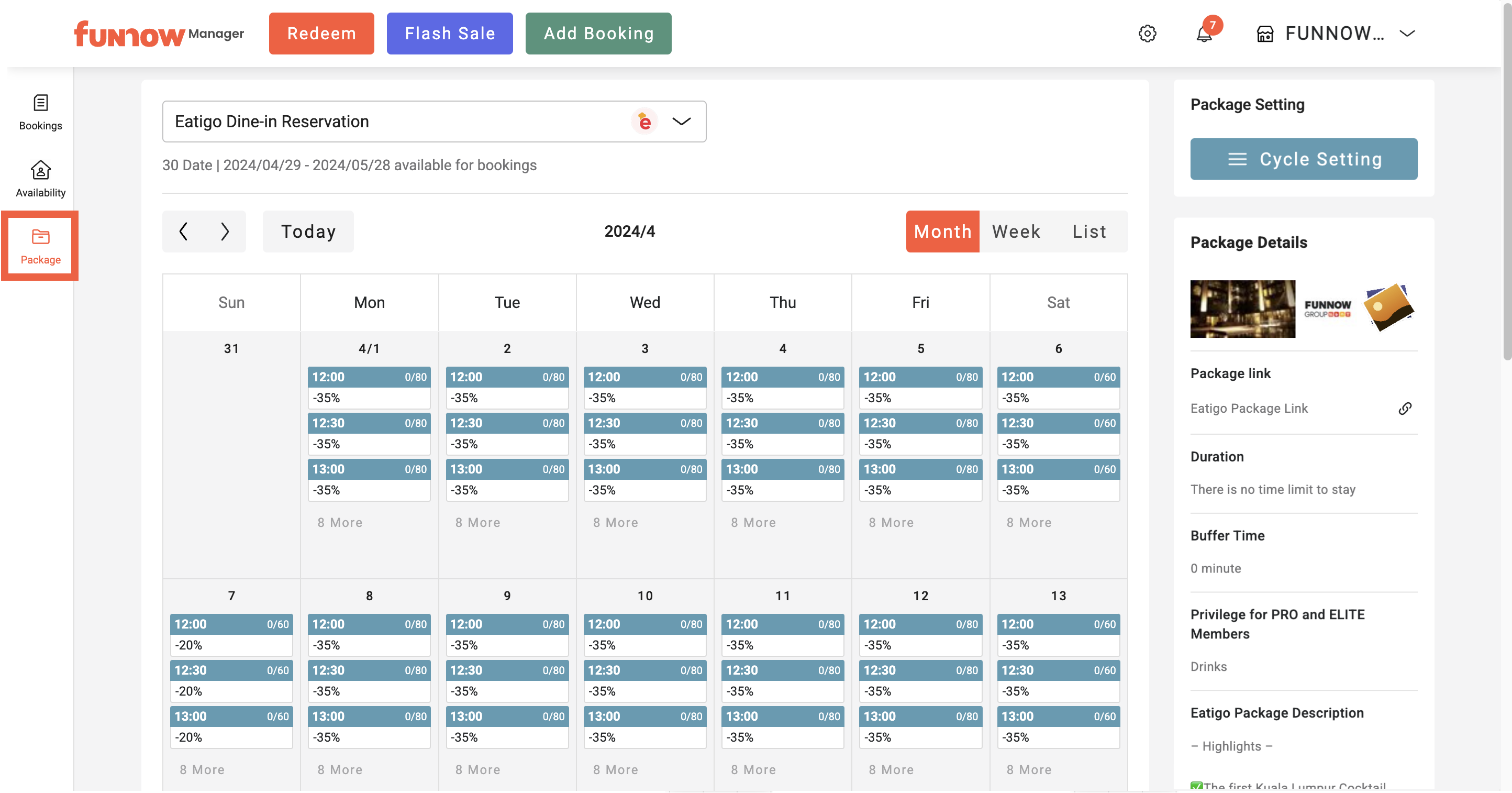Viewport: 1512px width, 793px height.
Task: Jump to Today in calendar
Action: click(x=308, y=232)
